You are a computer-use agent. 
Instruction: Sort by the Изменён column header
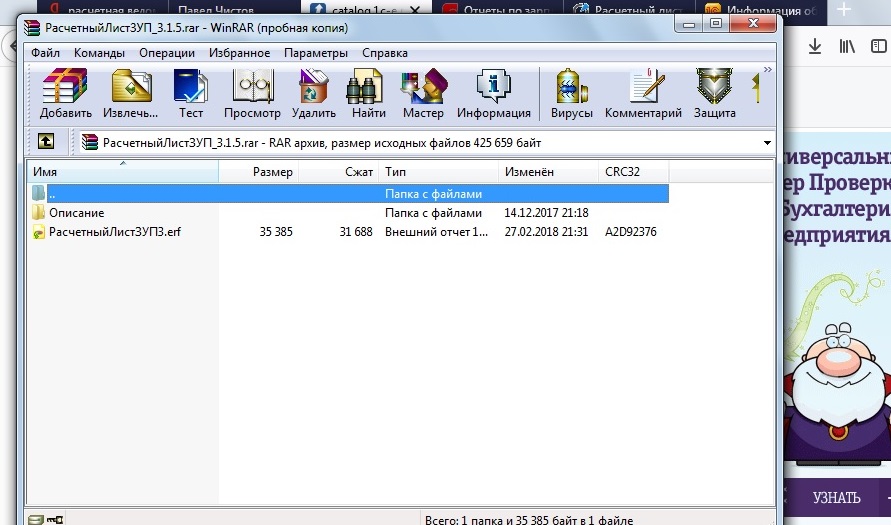548,172
